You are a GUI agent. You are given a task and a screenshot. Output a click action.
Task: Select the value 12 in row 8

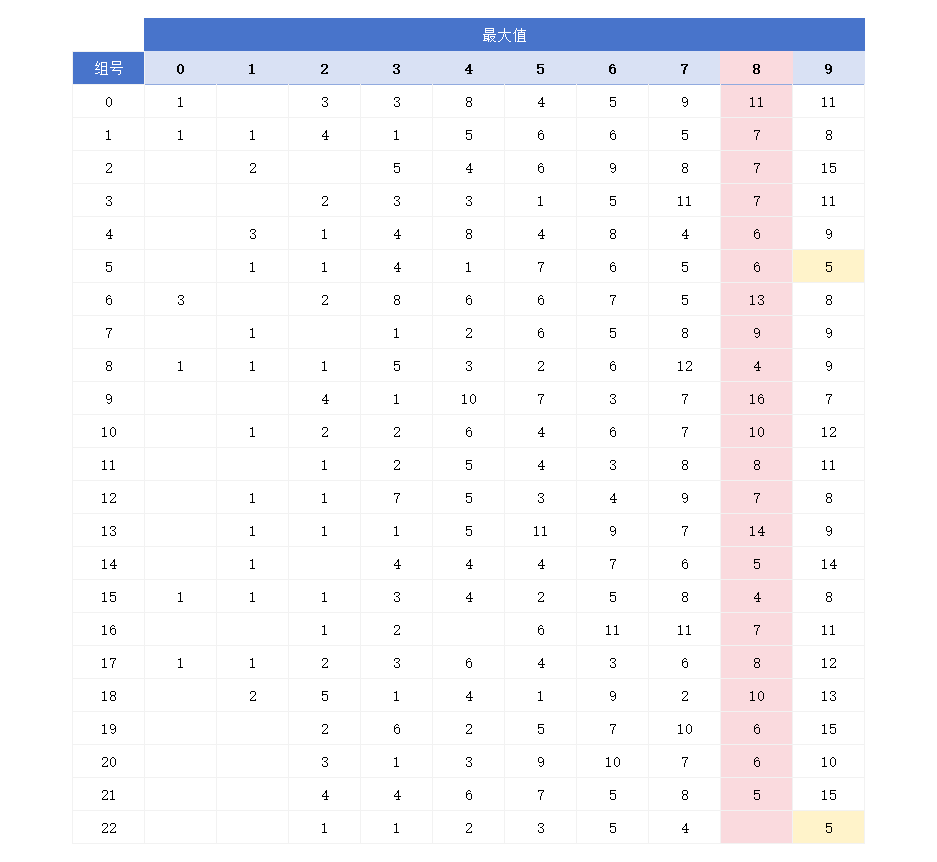684,366
